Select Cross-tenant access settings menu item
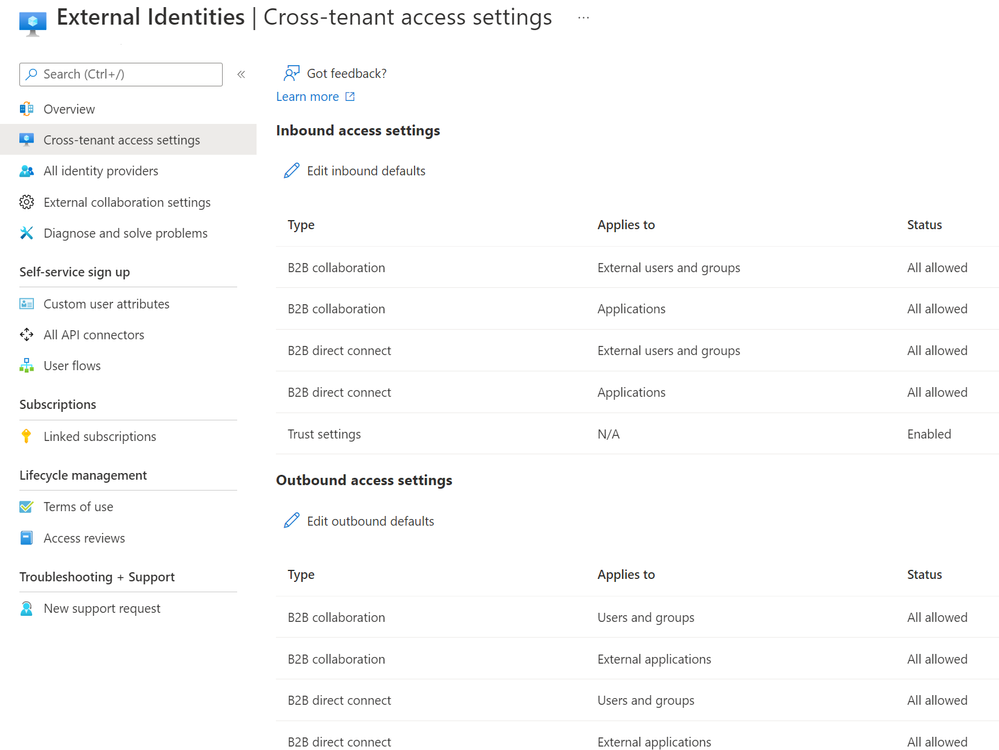The width and height of the screenshot is (999, 750). coord(128,140)
